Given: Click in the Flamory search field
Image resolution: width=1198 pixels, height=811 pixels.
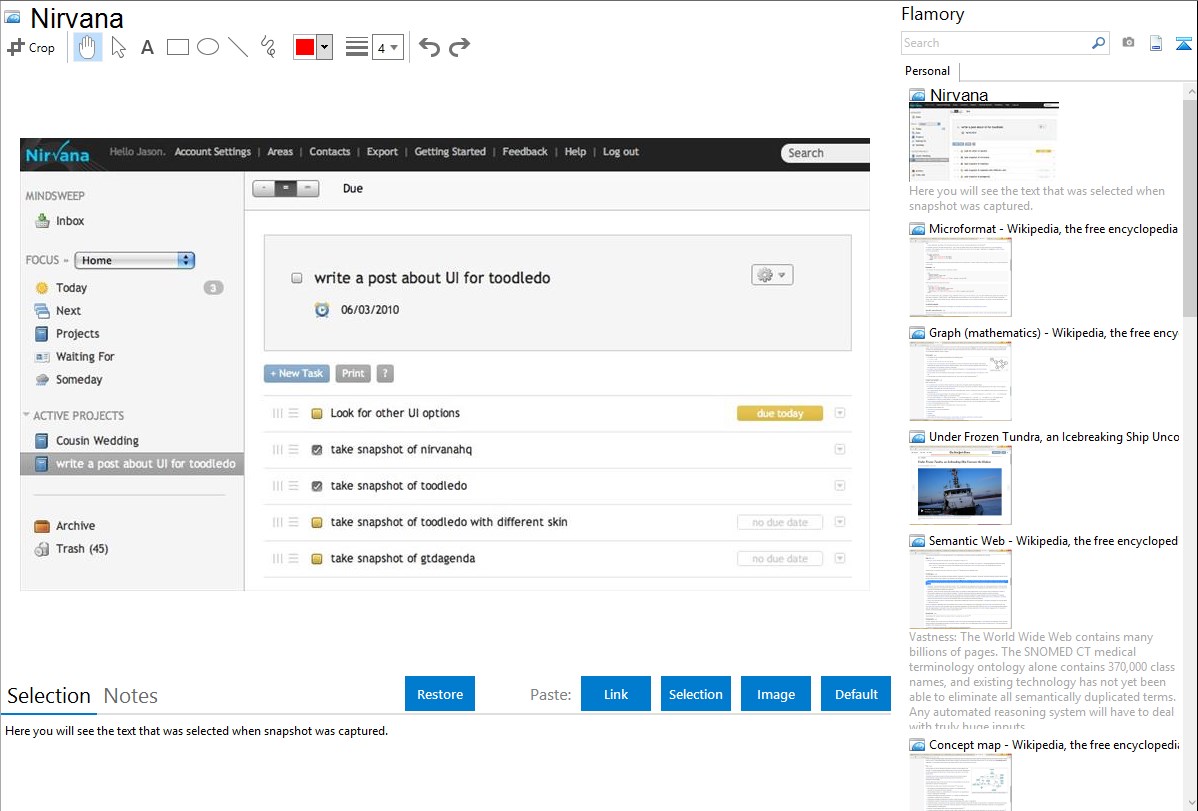Looking at the screenshot, I should click(995, 43).
